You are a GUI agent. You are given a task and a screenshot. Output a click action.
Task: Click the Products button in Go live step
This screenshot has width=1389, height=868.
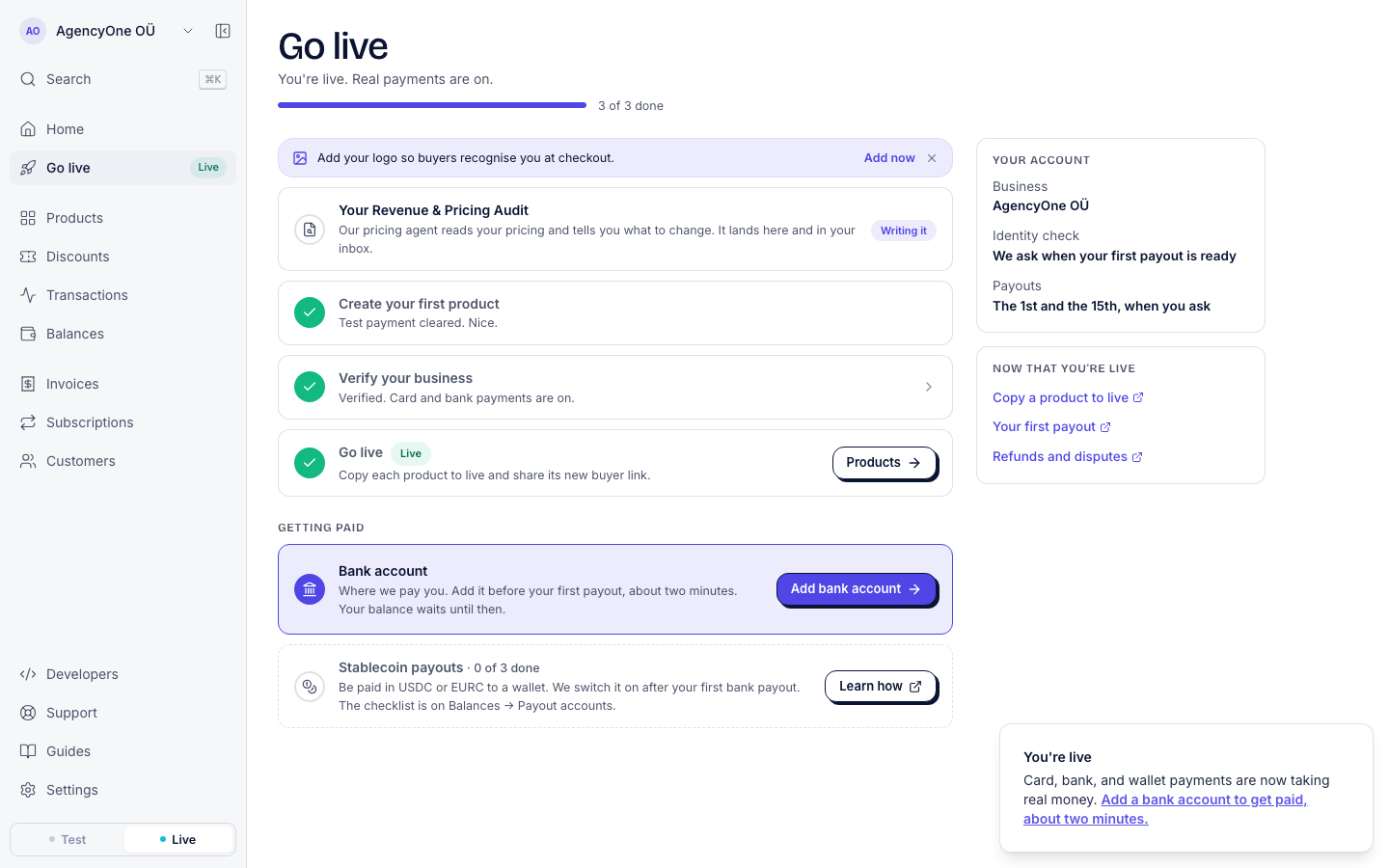pos(884,463)
